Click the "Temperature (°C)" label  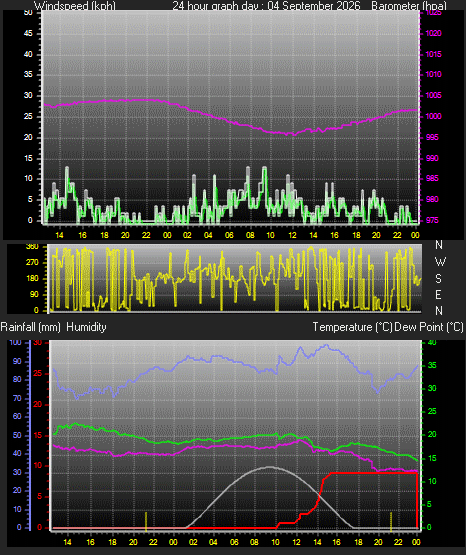[x=352, y=327]
